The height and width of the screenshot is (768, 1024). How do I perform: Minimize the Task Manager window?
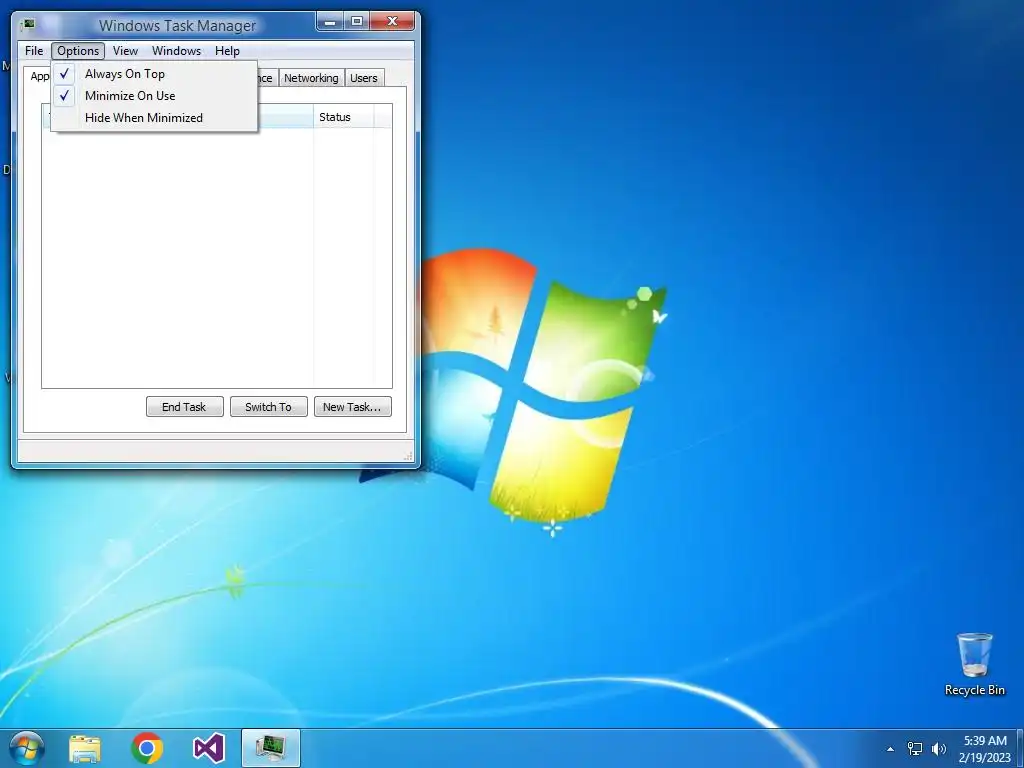tap(330, 22)
